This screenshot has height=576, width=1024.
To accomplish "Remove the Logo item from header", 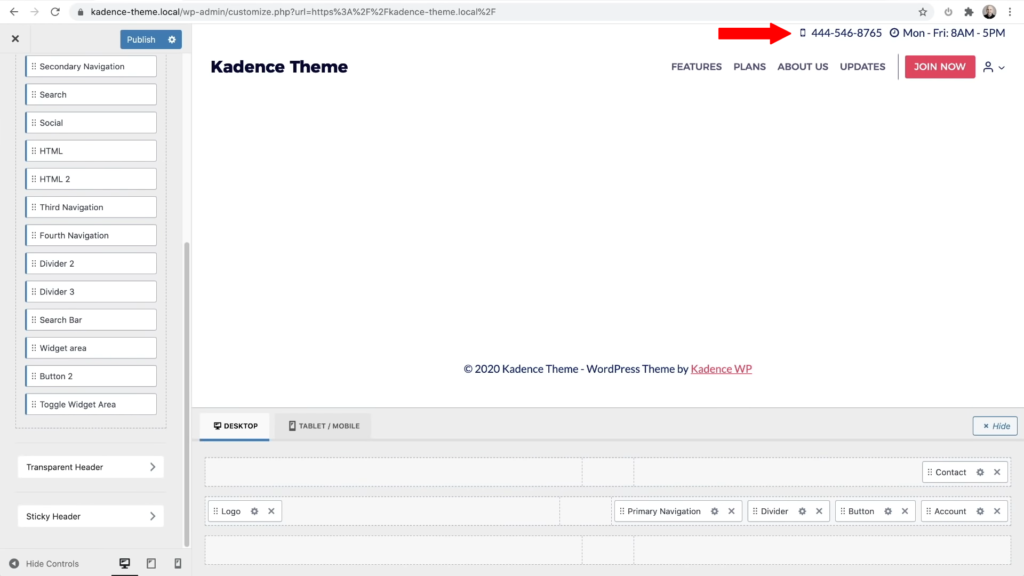I will pyautogui.click(x=272, y=511).
